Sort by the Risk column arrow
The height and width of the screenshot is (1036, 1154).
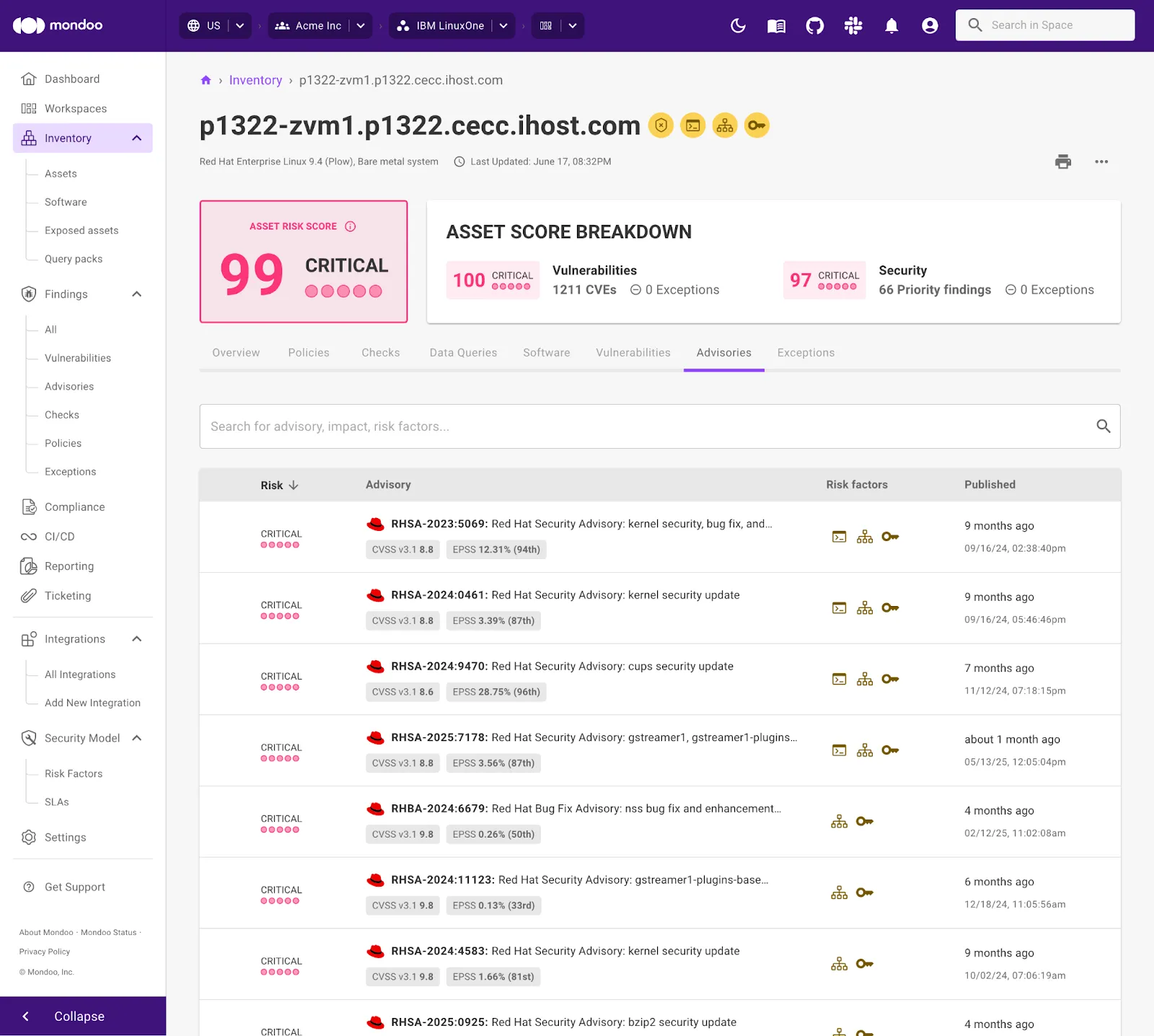click(294, 486)
